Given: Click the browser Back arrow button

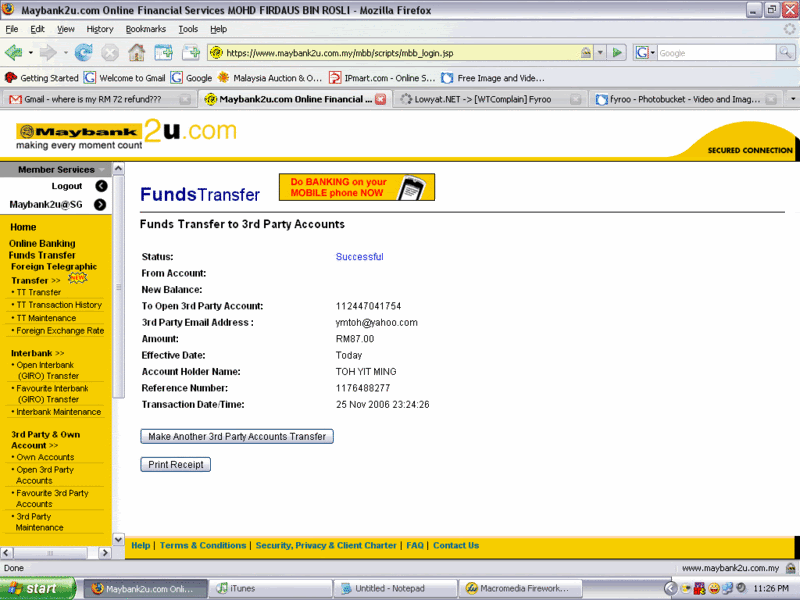Looking at the screenshot, I should [13, 52].
